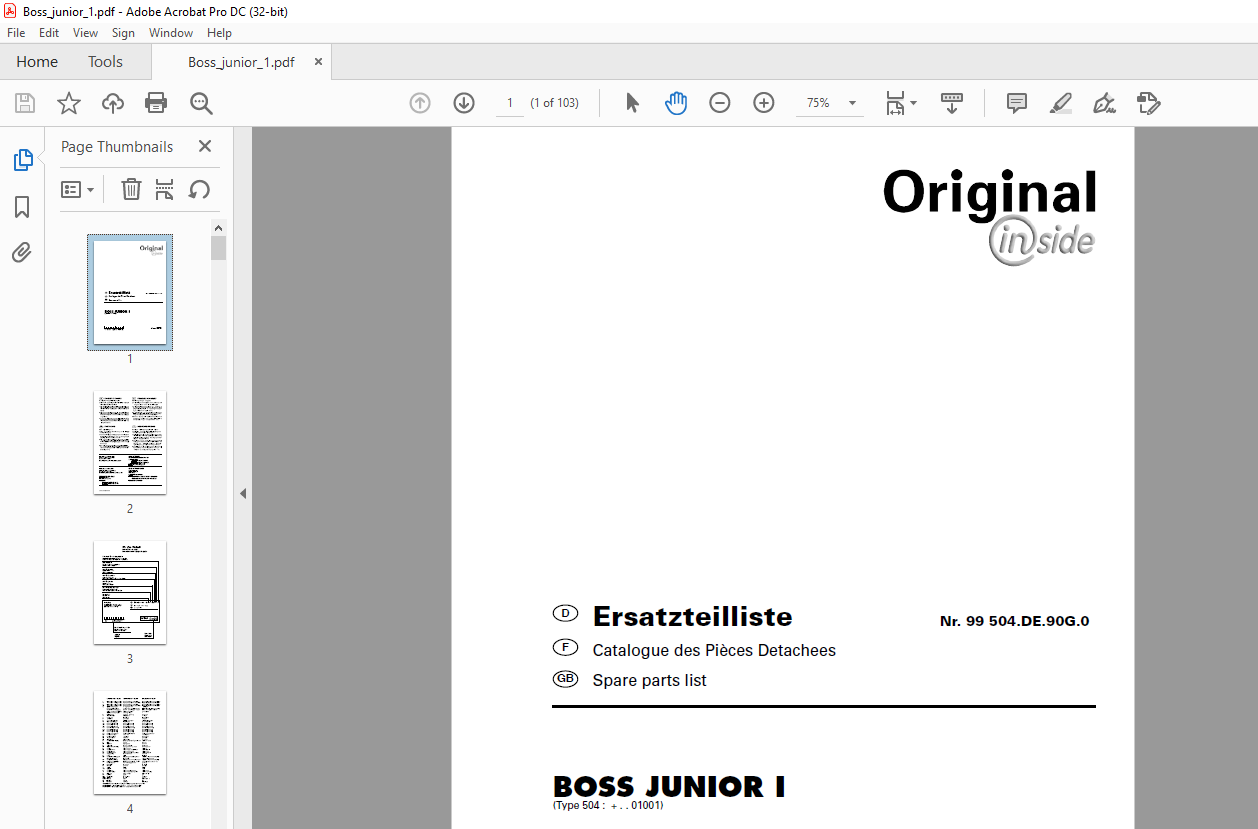Open the Window menu

pos(171,33)
